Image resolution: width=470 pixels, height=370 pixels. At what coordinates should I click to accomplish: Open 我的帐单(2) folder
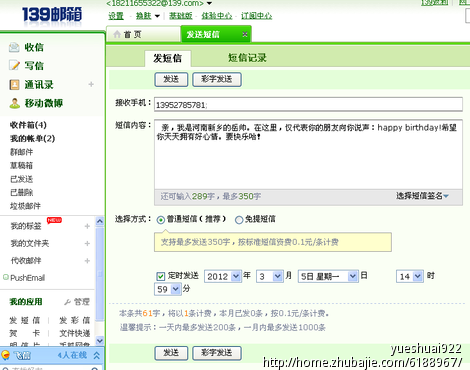[32, 139]
